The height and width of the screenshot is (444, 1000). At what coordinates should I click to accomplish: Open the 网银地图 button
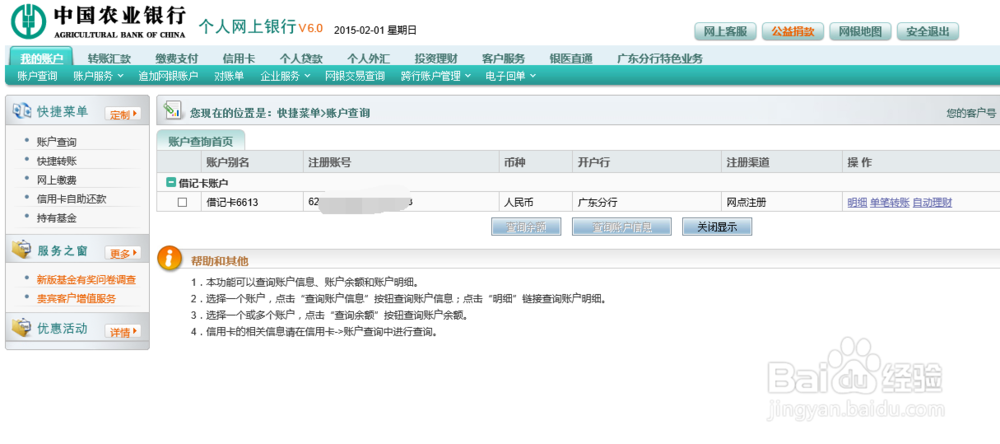[860, 31]
